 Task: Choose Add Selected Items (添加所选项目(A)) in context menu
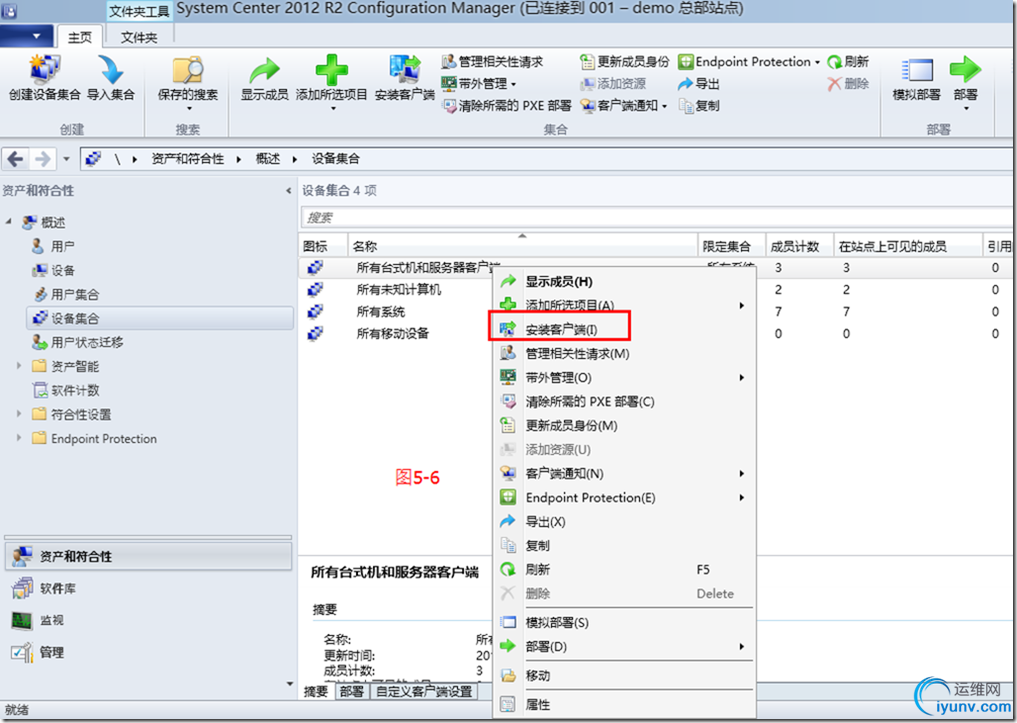point(625,305)
